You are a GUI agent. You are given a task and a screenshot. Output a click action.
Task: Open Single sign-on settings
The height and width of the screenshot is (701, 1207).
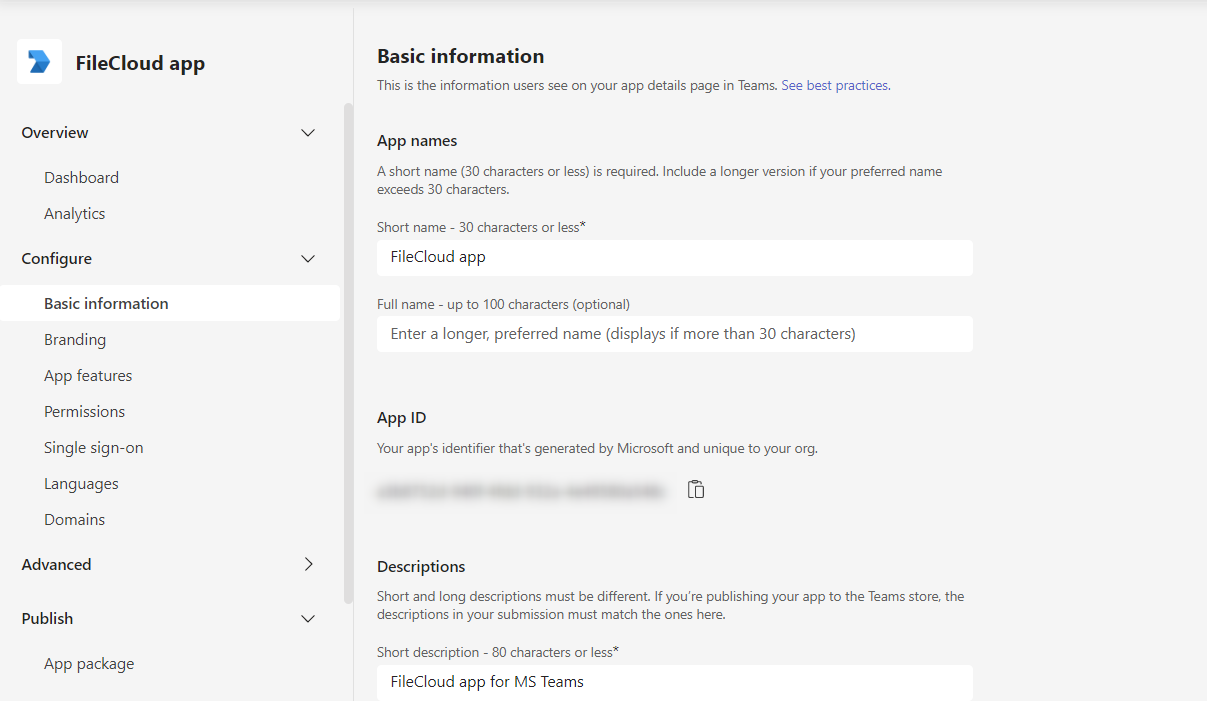(93, 448)
